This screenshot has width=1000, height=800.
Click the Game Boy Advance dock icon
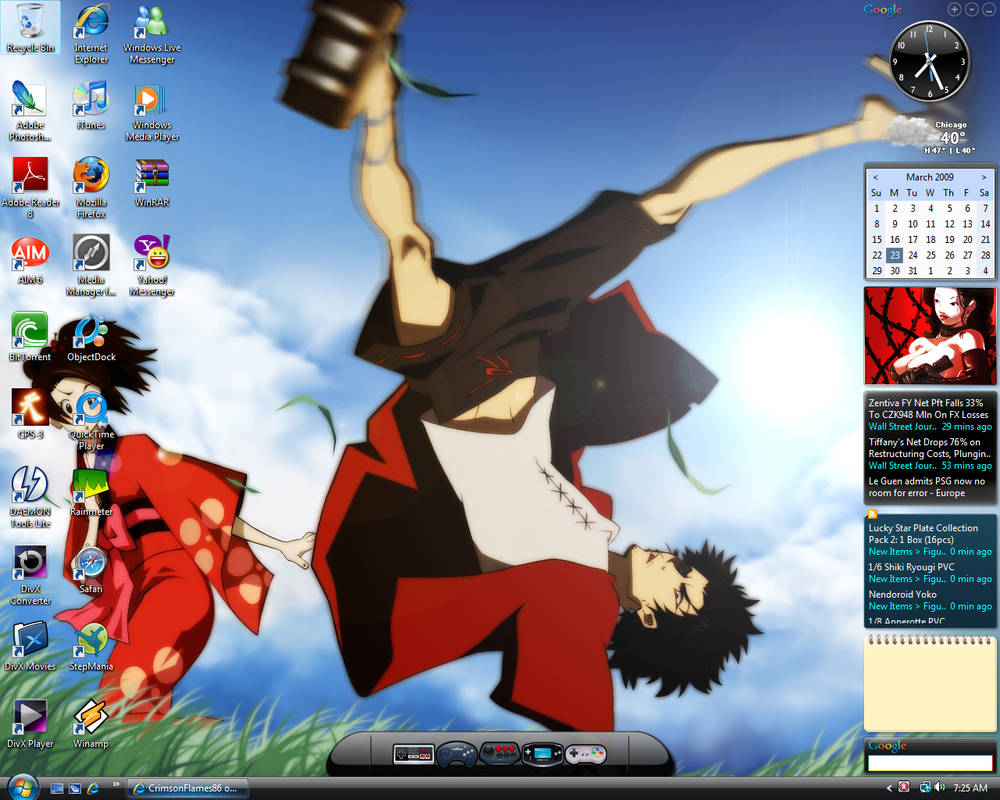click(543, 754)
